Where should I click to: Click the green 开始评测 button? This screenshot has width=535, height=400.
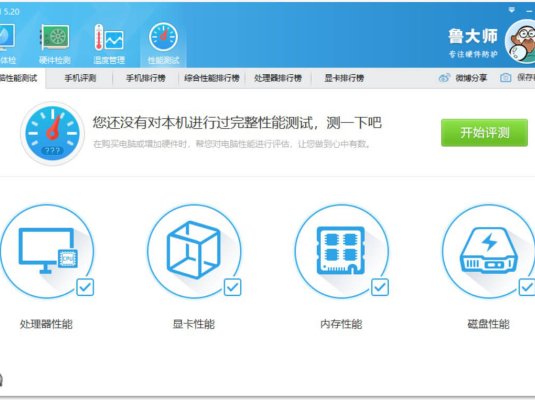pos(485,133)
